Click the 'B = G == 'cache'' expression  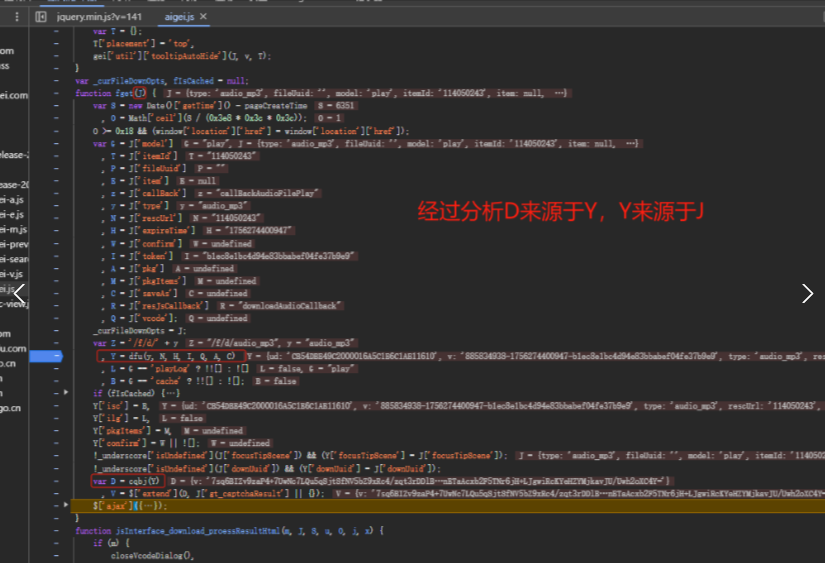pos(178,381)
